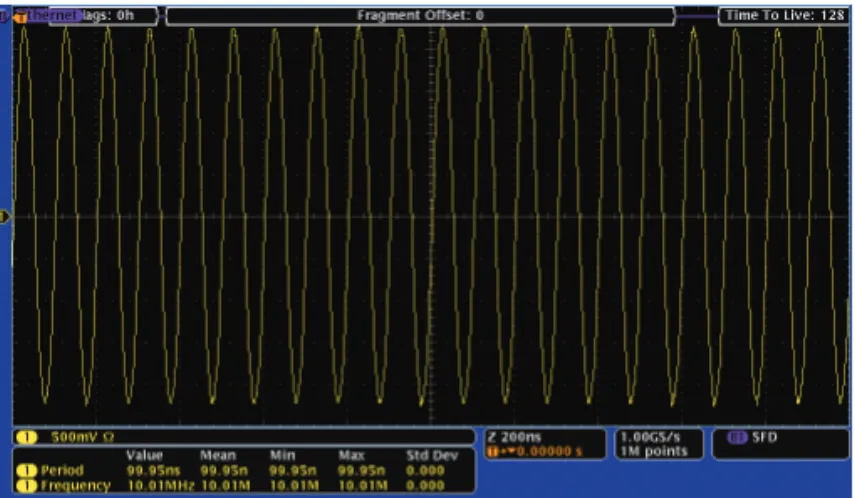Click the Frequency Min value 10.01M
Screen dimensions: 855x498
[294, 485]
